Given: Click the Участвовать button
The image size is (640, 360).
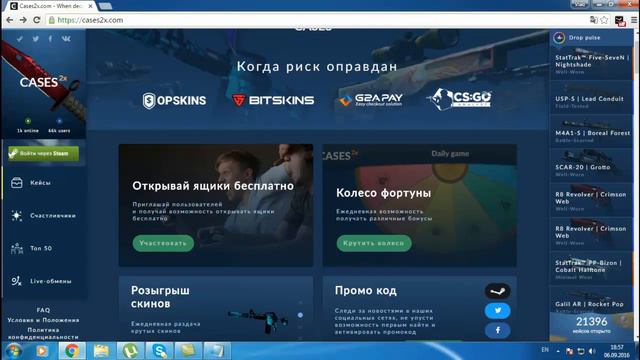Looking at the screenshot, I should click(163, 243).
